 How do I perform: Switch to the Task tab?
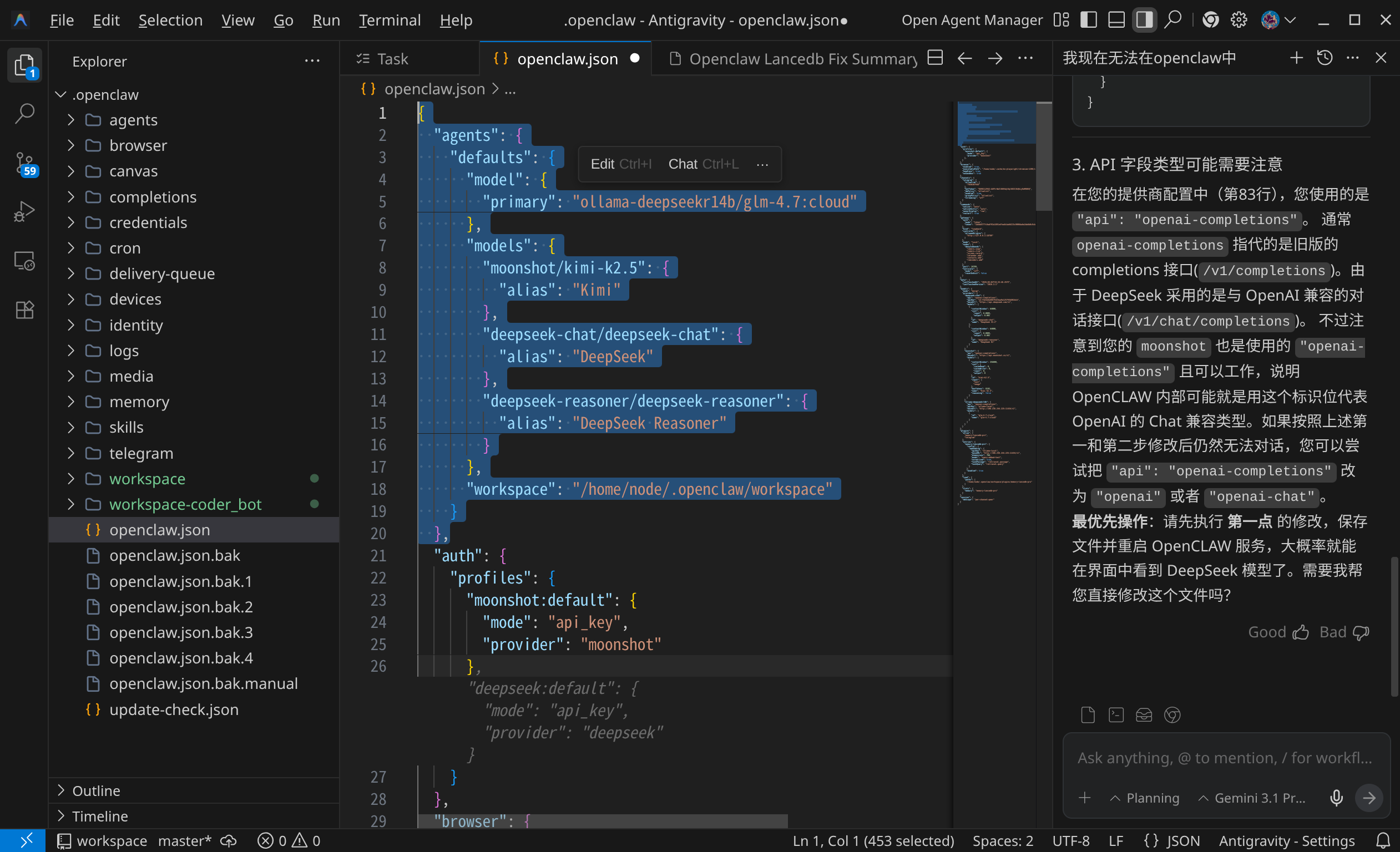pyautogui.click(x=392, y=58)
